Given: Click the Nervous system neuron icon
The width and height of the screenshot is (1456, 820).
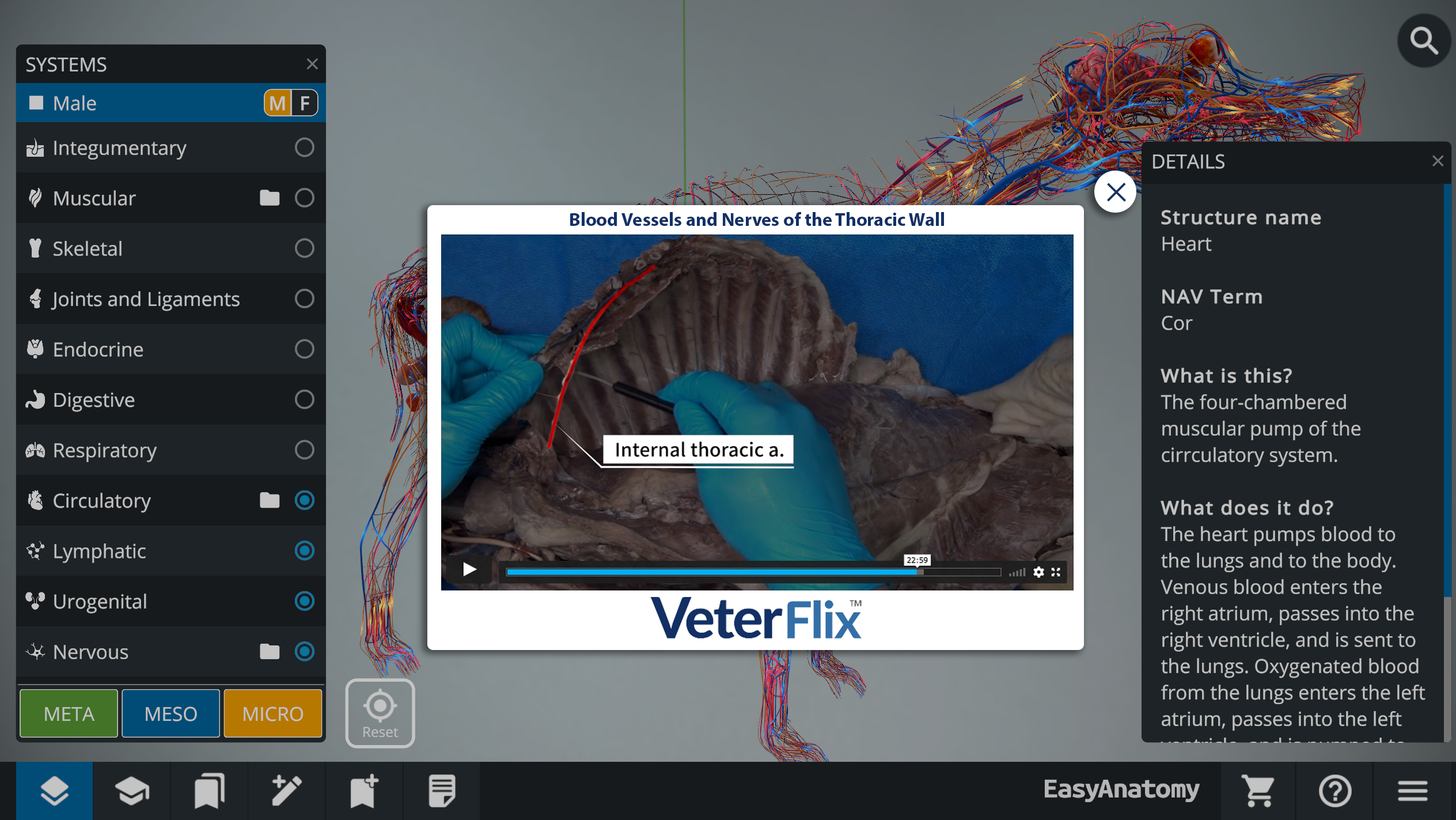Looking at the screenshot, I should (x=35, y=652).
